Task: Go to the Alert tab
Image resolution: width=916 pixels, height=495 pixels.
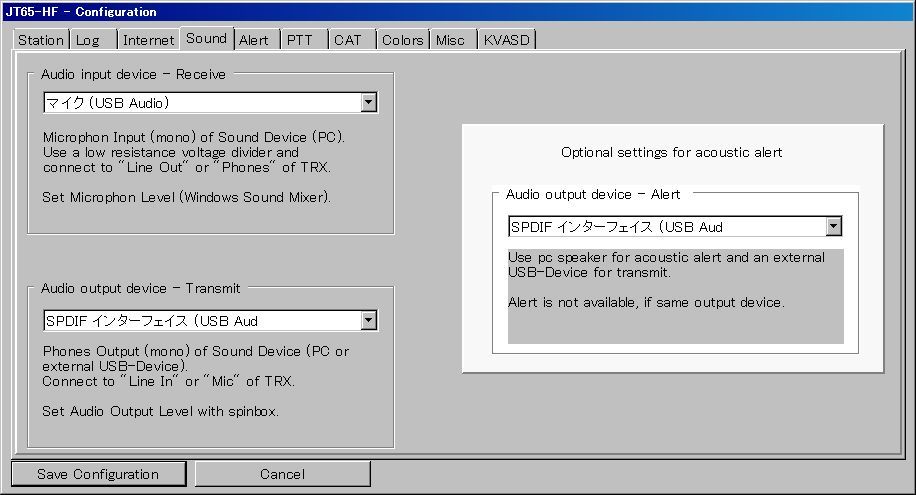Action: pos(256,40)
